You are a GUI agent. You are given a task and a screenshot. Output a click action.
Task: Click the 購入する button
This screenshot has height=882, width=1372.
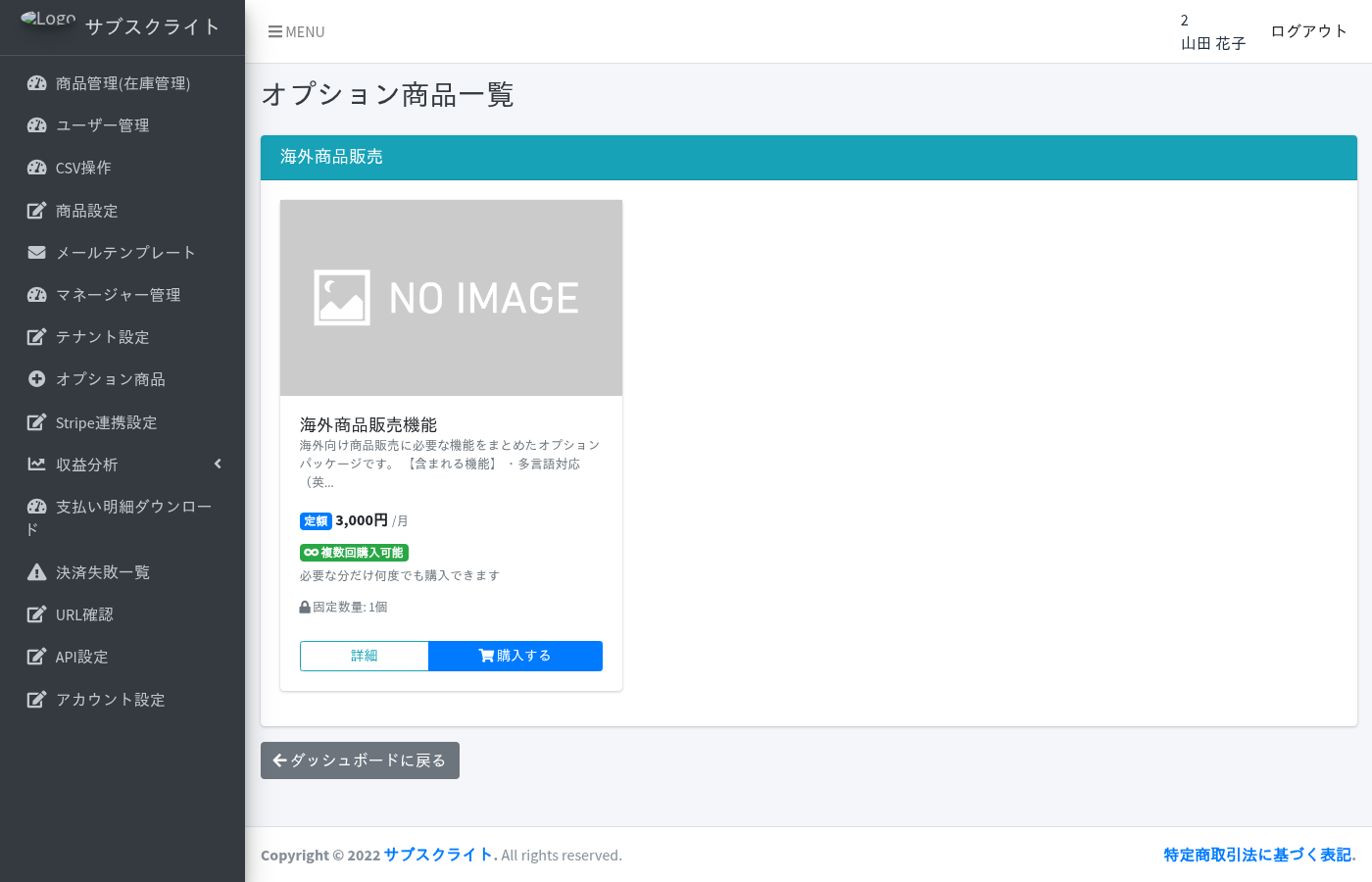point(515,656)
